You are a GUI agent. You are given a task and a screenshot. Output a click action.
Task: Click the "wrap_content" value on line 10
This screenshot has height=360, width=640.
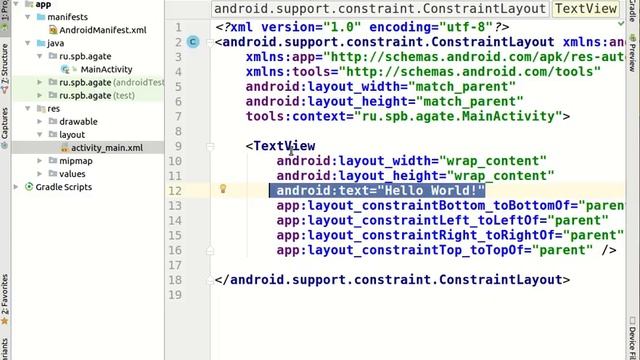tap(493, 161)
